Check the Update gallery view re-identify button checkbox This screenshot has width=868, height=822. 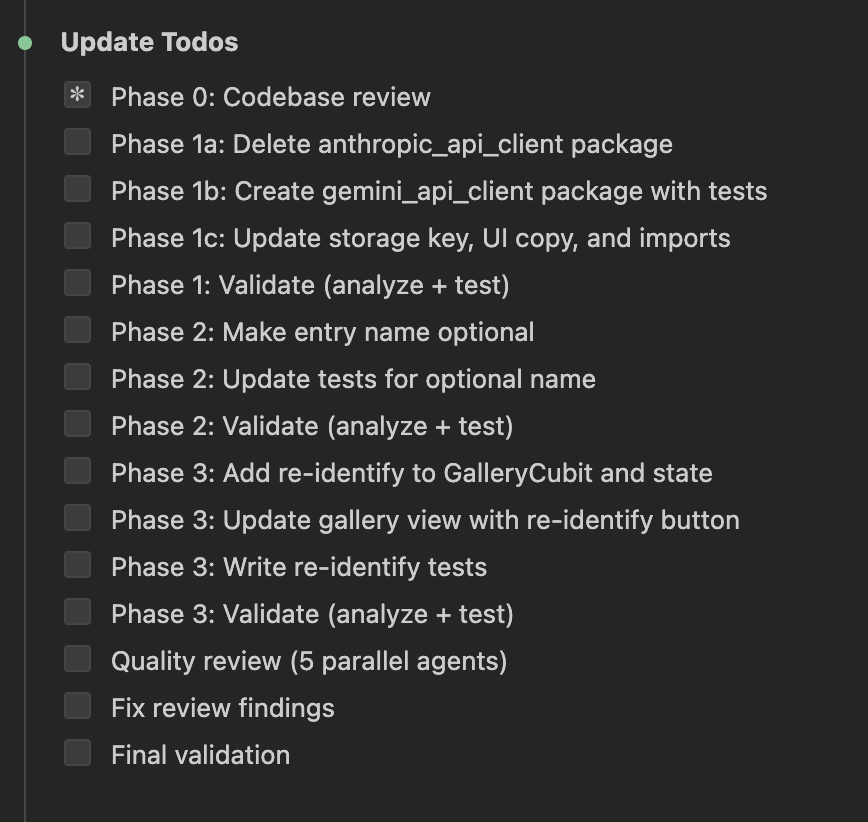(x=77, y=519)
